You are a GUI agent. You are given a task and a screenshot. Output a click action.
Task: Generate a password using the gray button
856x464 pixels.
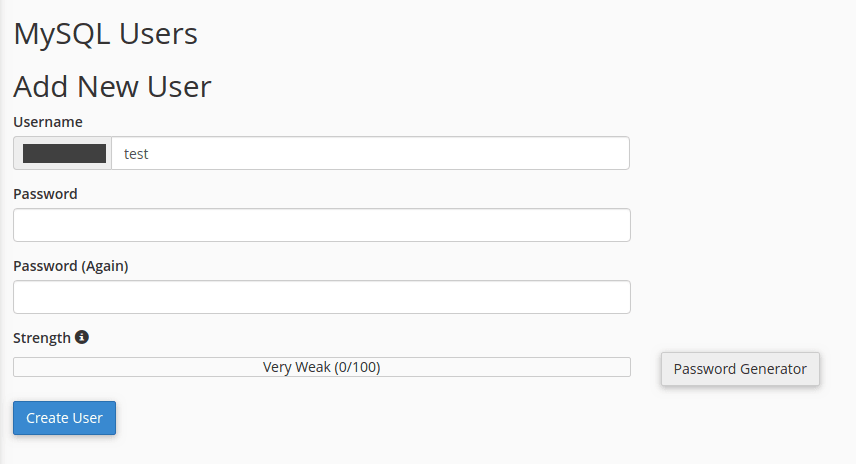740,369
